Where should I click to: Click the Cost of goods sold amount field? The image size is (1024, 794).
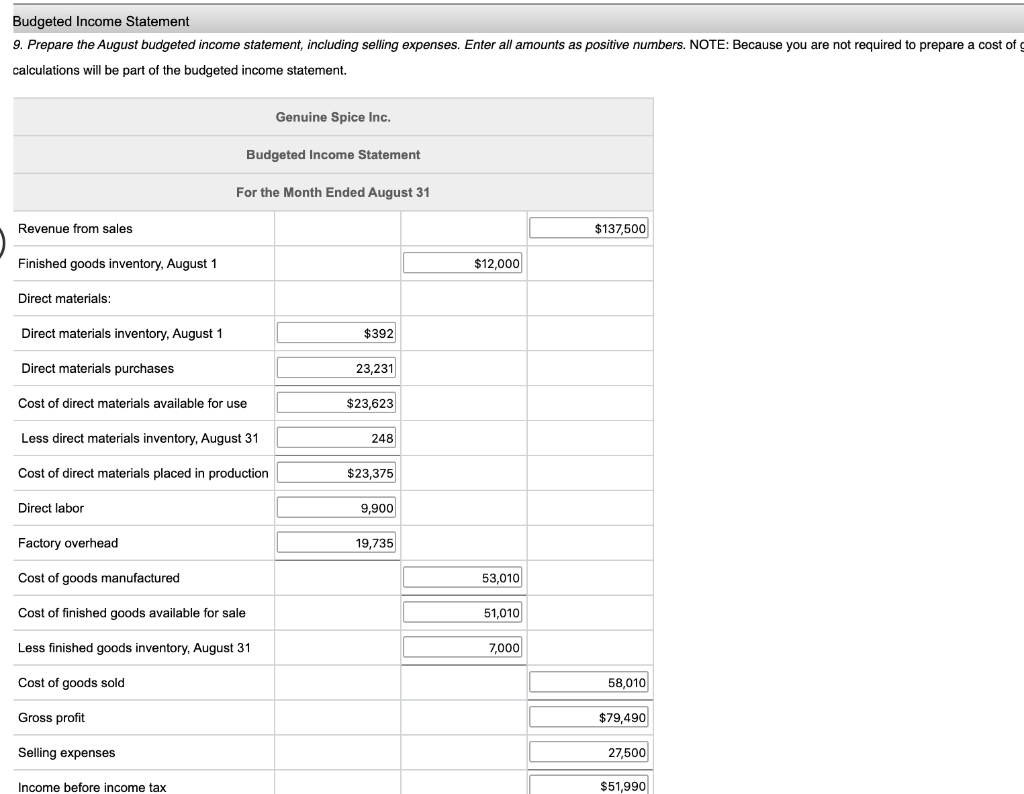point(589,681)
